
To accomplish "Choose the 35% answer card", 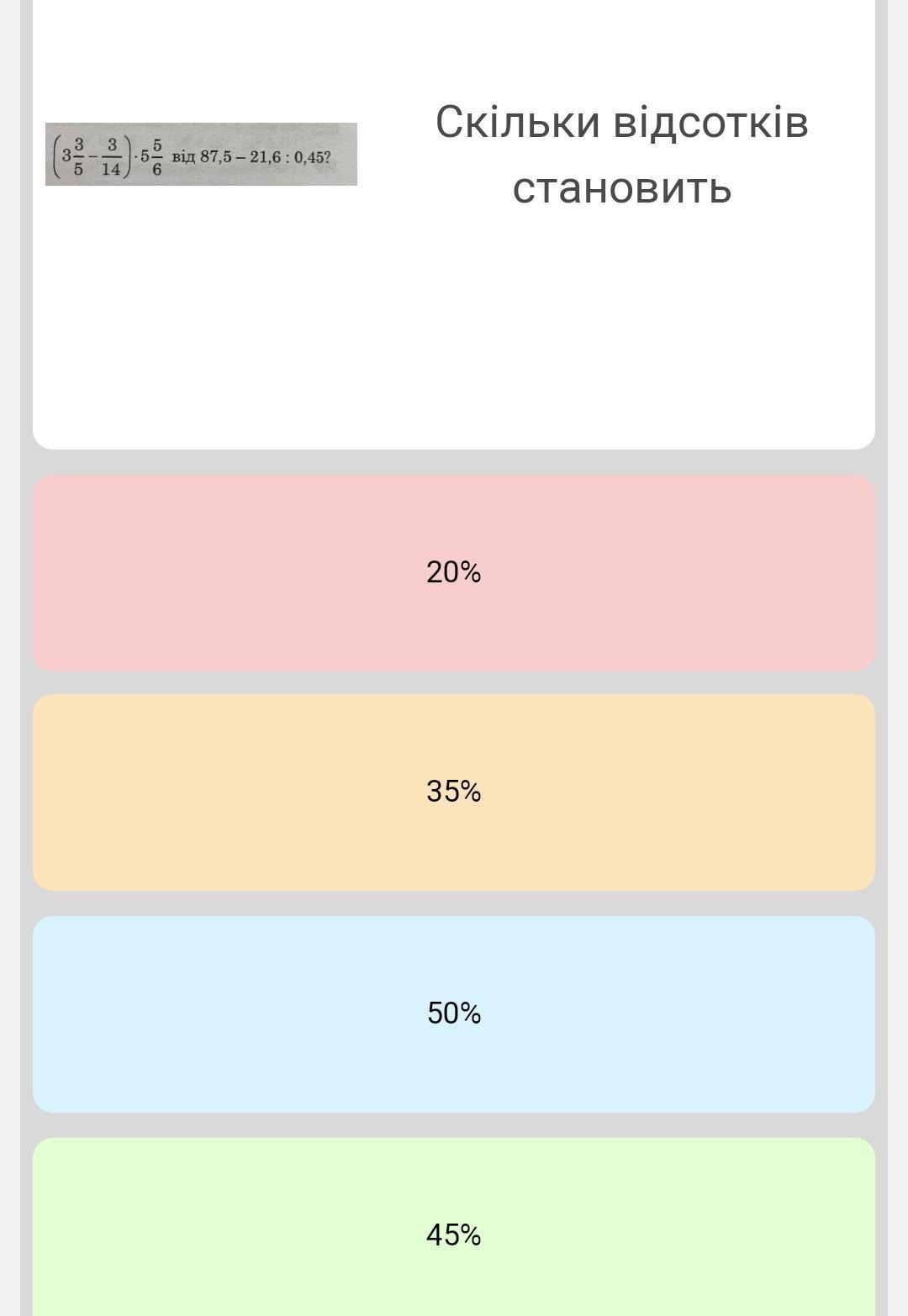I will click(454, 792).
